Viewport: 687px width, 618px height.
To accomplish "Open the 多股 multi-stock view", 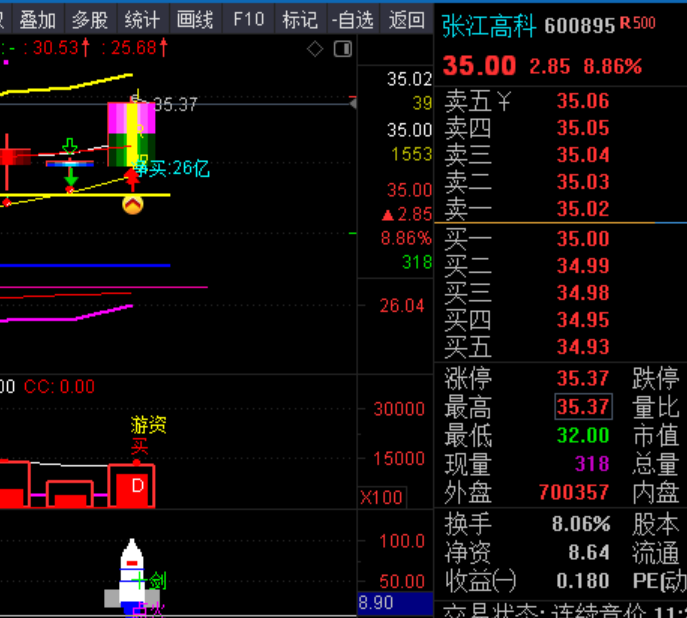I will click(x=90, y=20).
